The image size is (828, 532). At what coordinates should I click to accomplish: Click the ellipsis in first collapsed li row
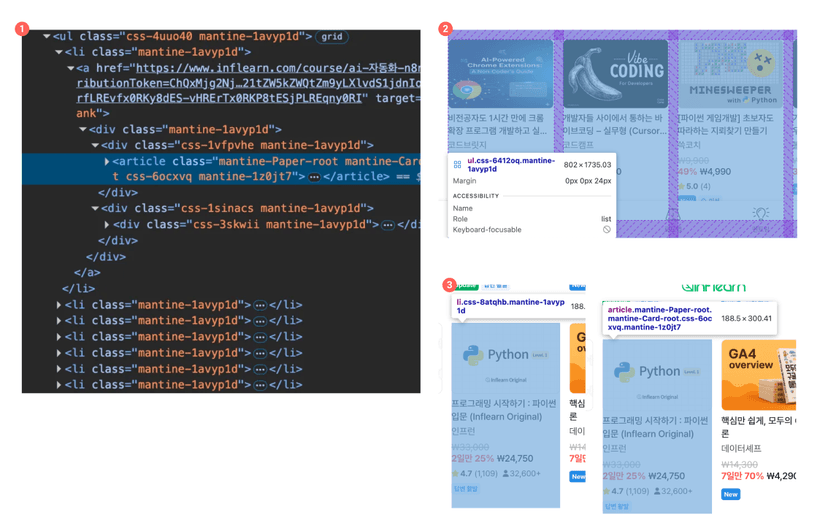tap(260, 305)
